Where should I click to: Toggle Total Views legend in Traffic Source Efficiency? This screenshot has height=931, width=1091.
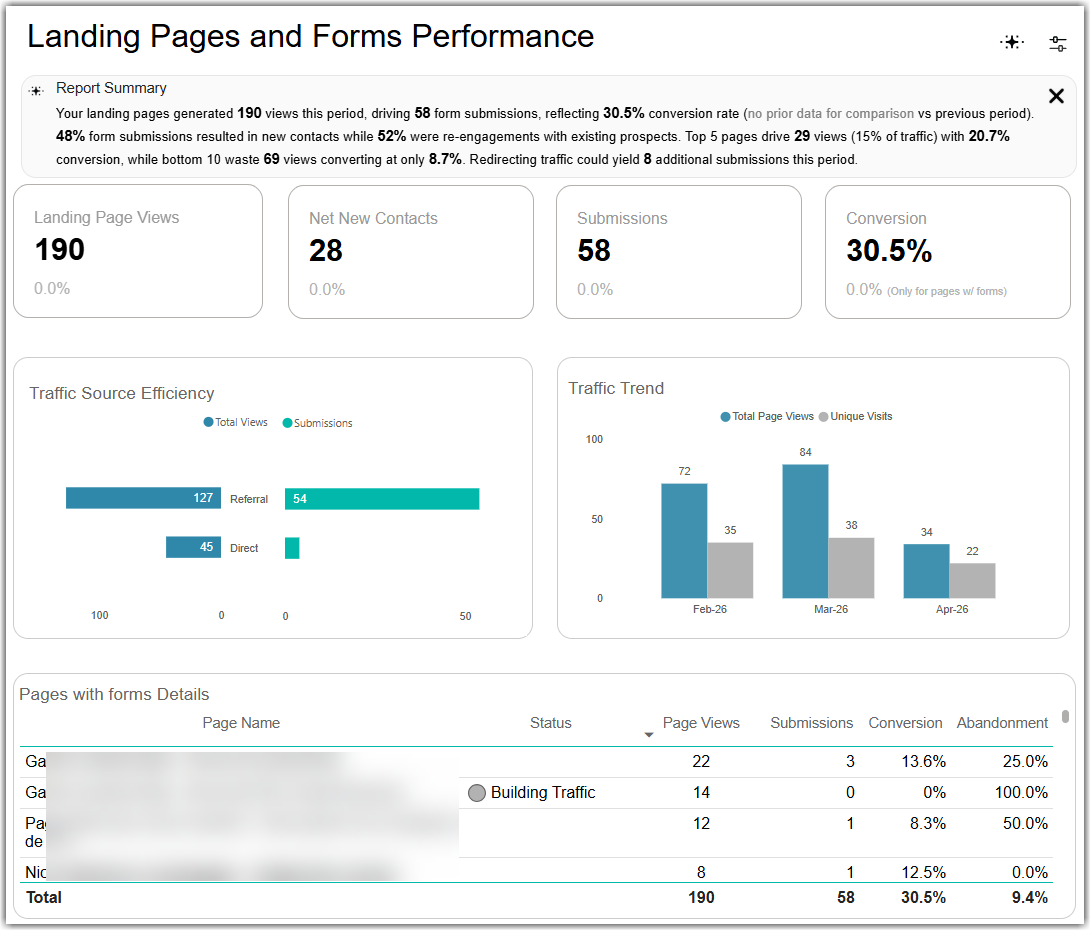click(235, 422)
